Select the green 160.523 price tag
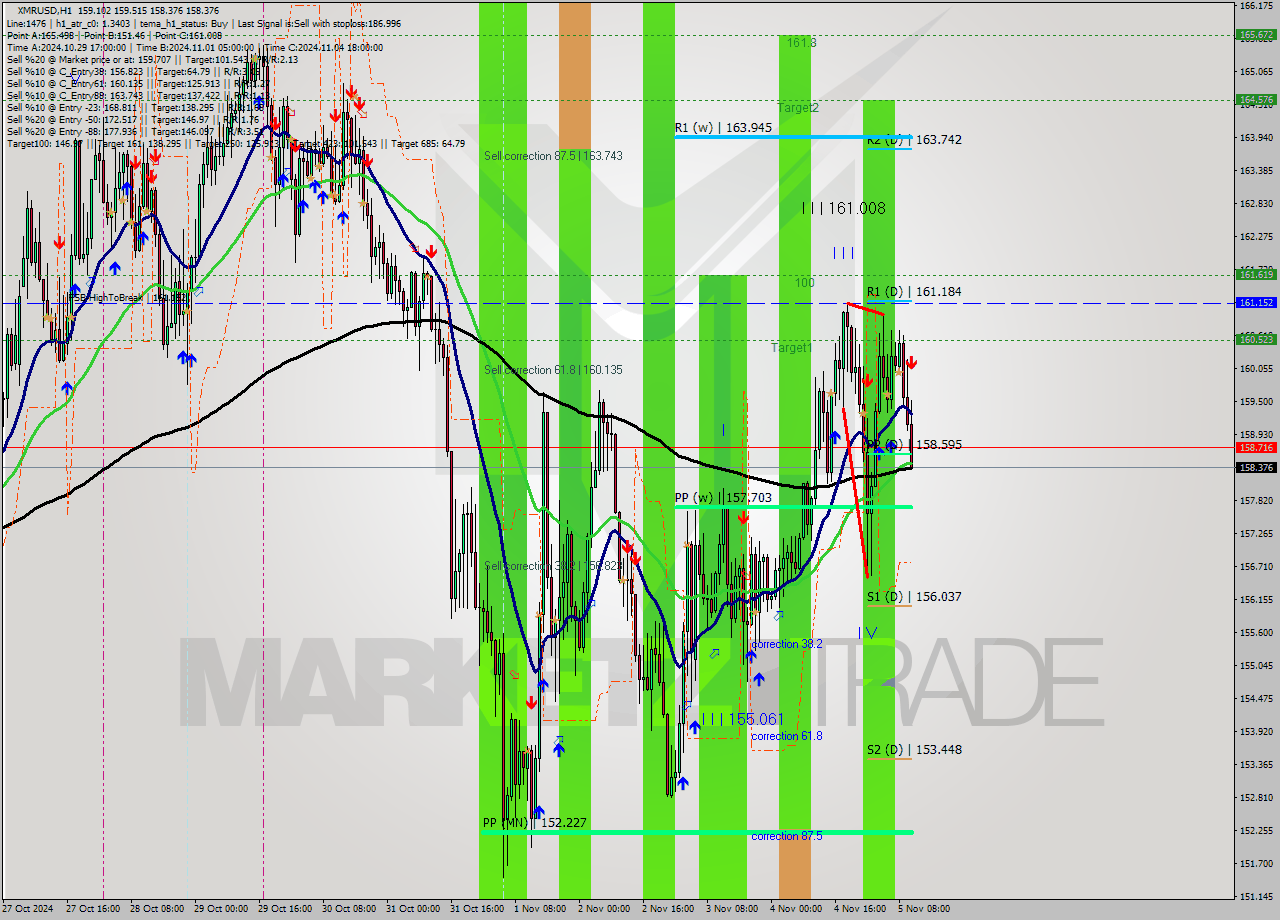 tap(1256, 339)
